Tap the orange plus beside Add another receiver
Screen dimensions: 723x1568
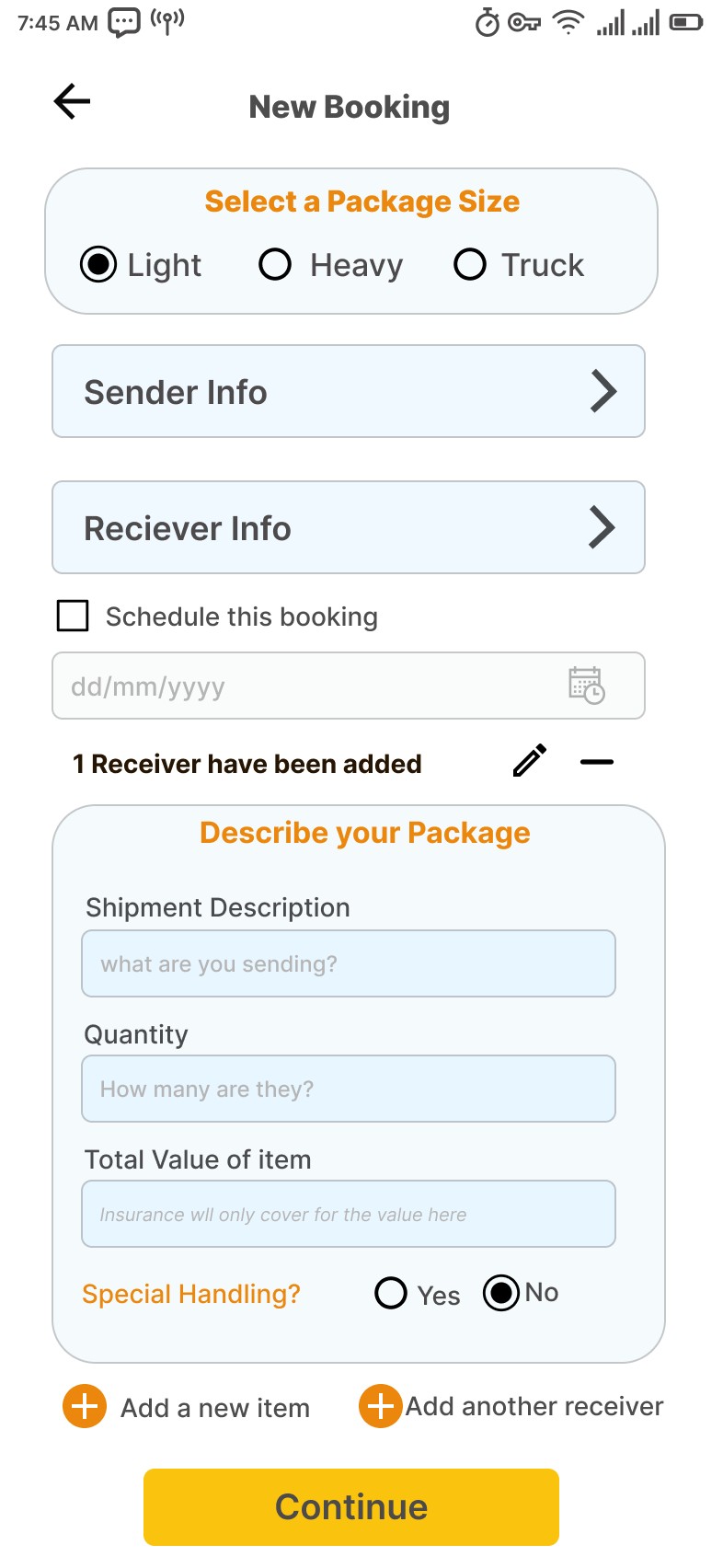[381, 1406]
